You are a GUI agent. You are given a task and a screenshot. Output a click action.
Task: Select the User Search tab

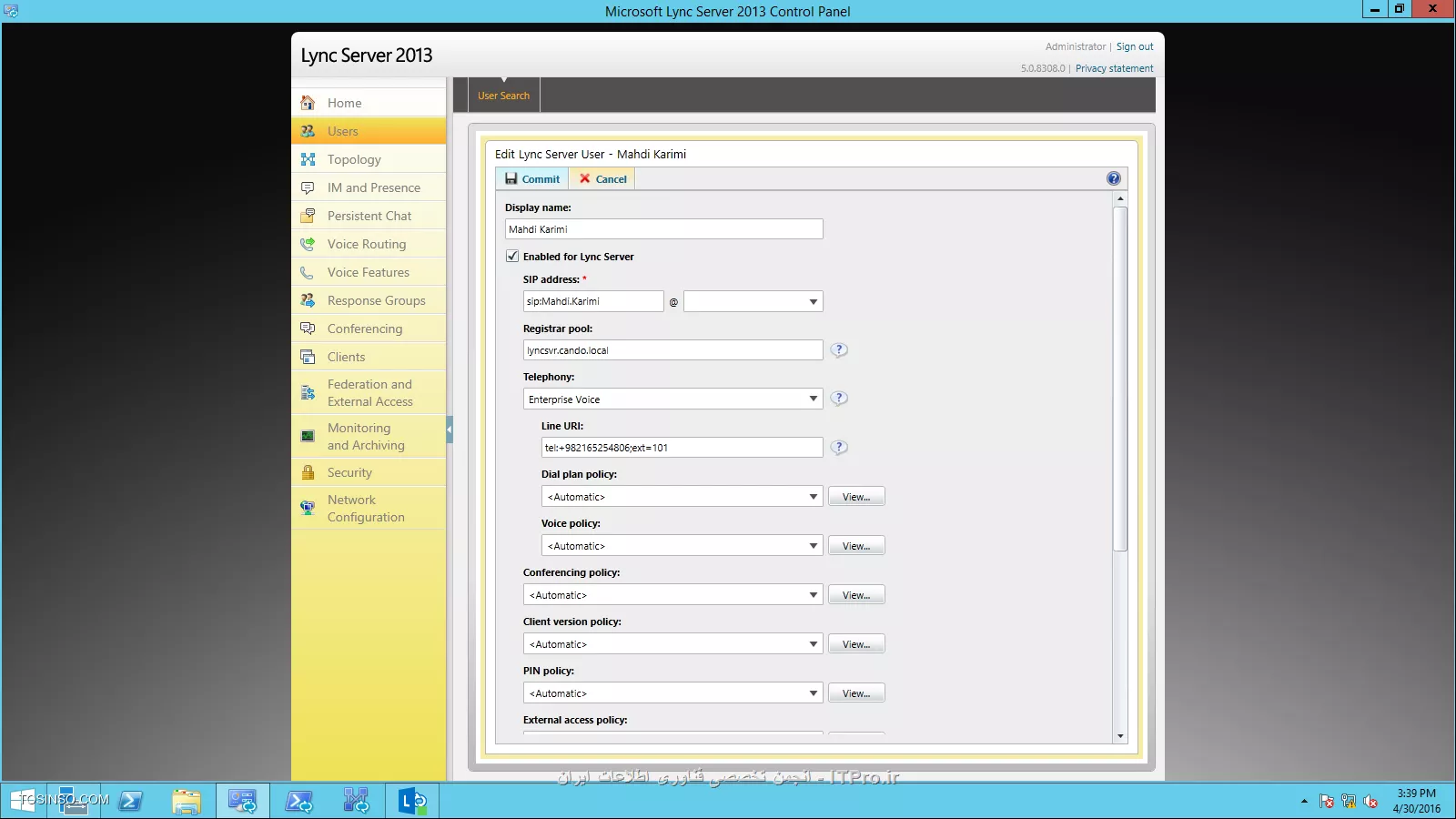pos(503,96)
